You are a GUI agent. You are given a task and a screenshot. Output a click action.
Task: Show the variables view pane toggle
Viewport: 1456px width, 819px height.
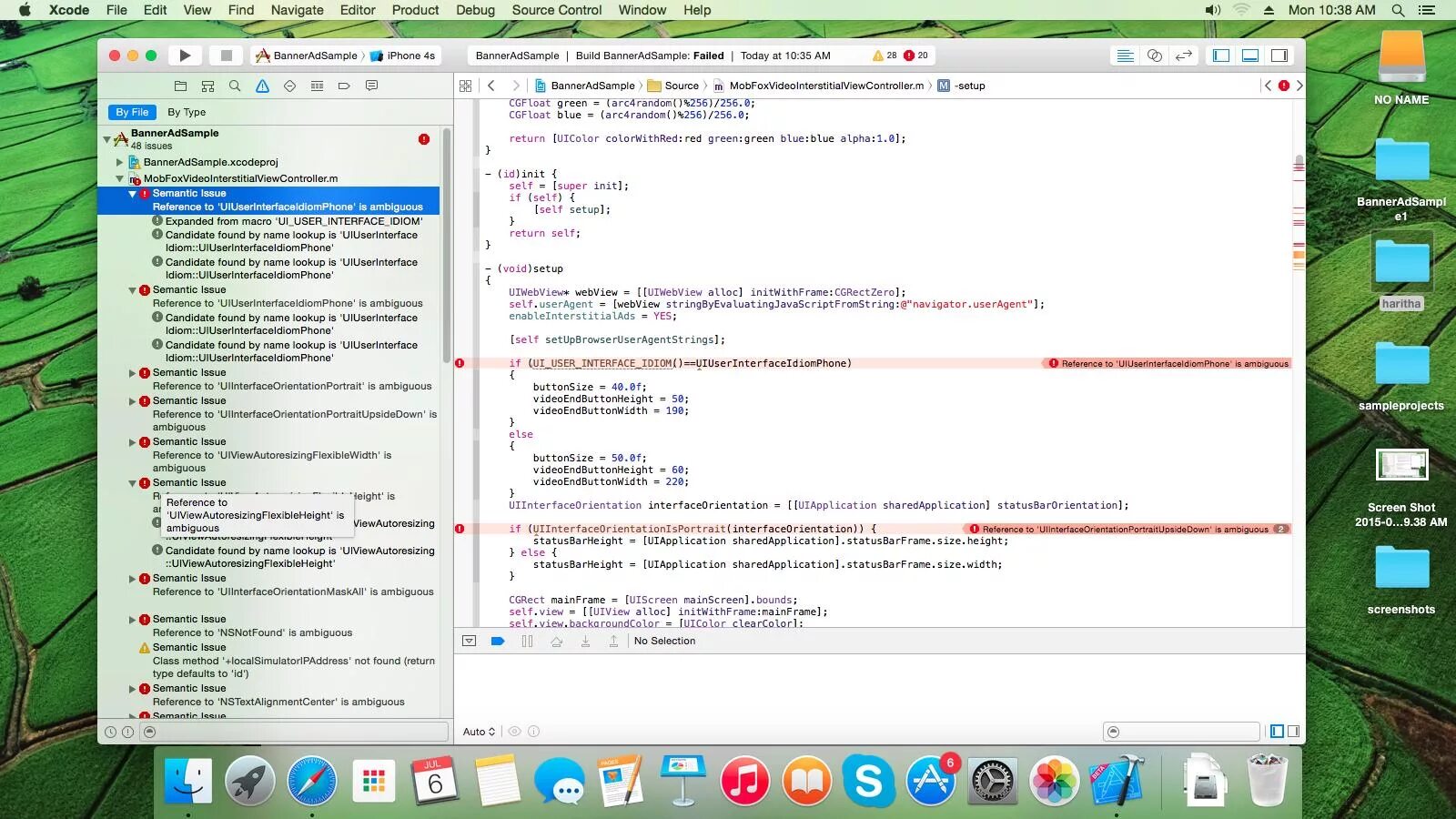coord(1278,732)
